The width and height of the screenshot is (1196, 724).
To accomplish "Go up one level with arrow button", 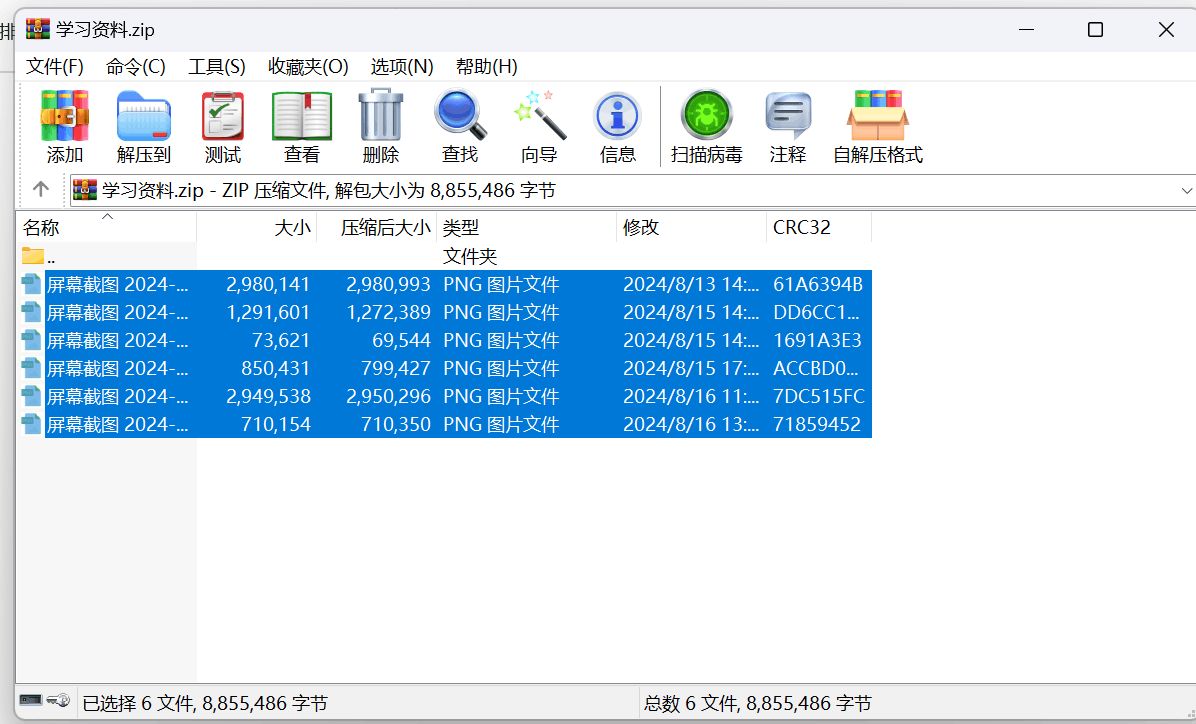I will pos(40,189).
